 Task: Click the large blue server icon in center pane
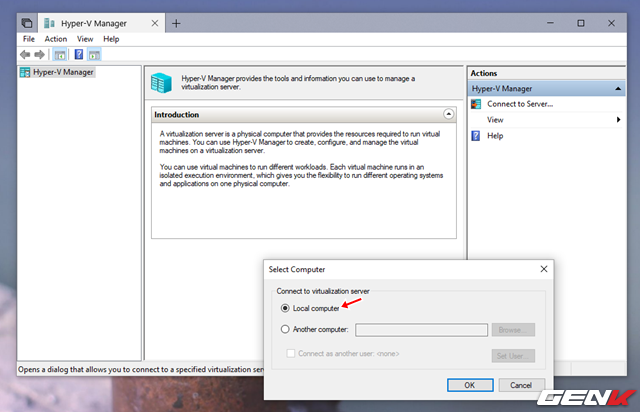click(x=161, y=83)
